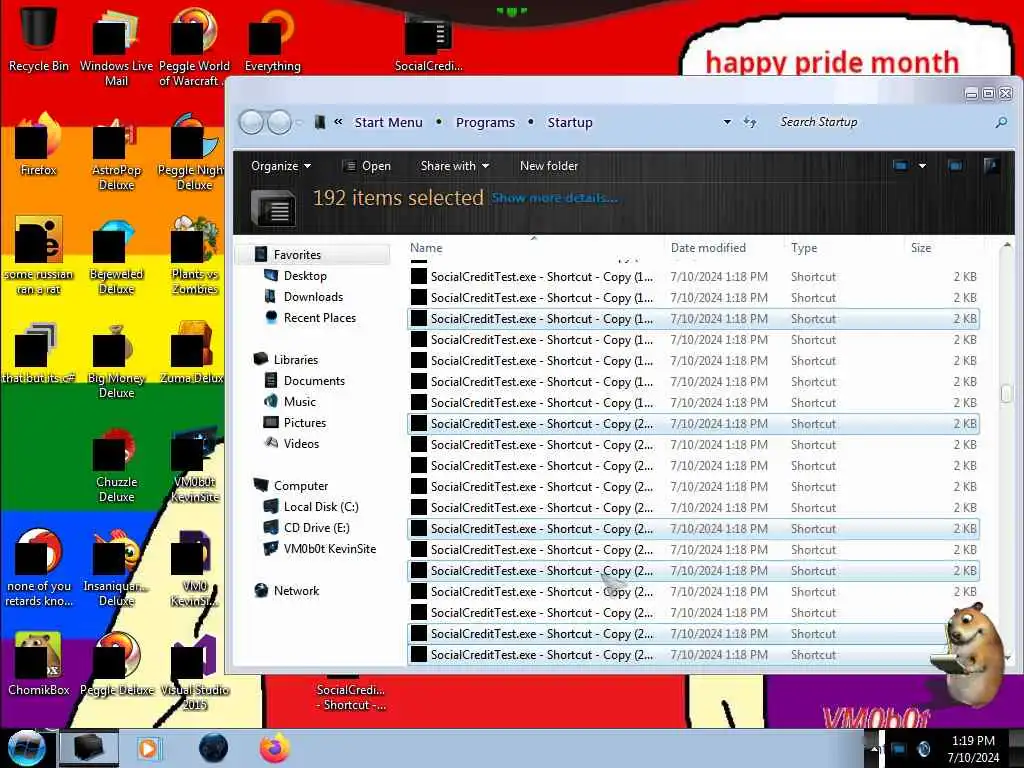
Task: Show hidden system tray icons arrow
Action: pyautogui.click(x=874, y=748)
